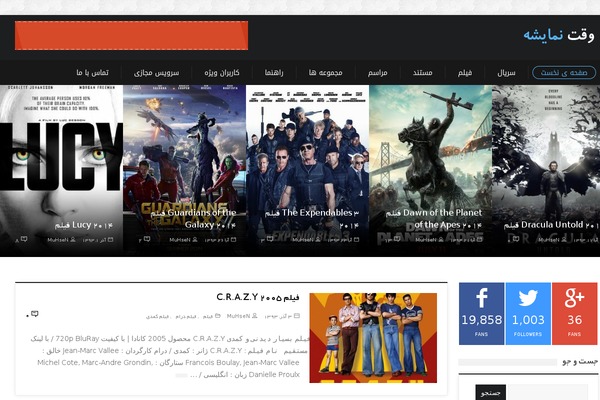
Task: Open the Guardians of the Galaxy slide title
Action: (193, 219)
